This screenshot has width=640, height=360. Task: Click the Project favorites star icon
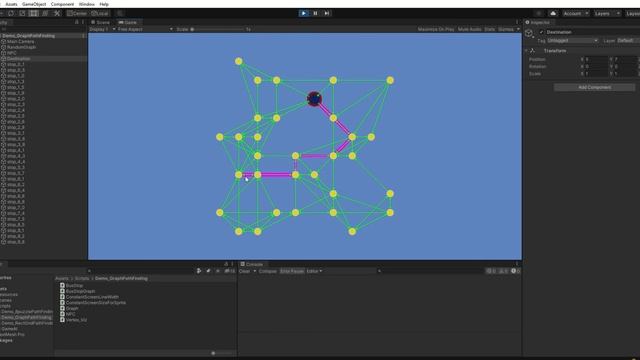pyautogui.click(x=218, y=271)
